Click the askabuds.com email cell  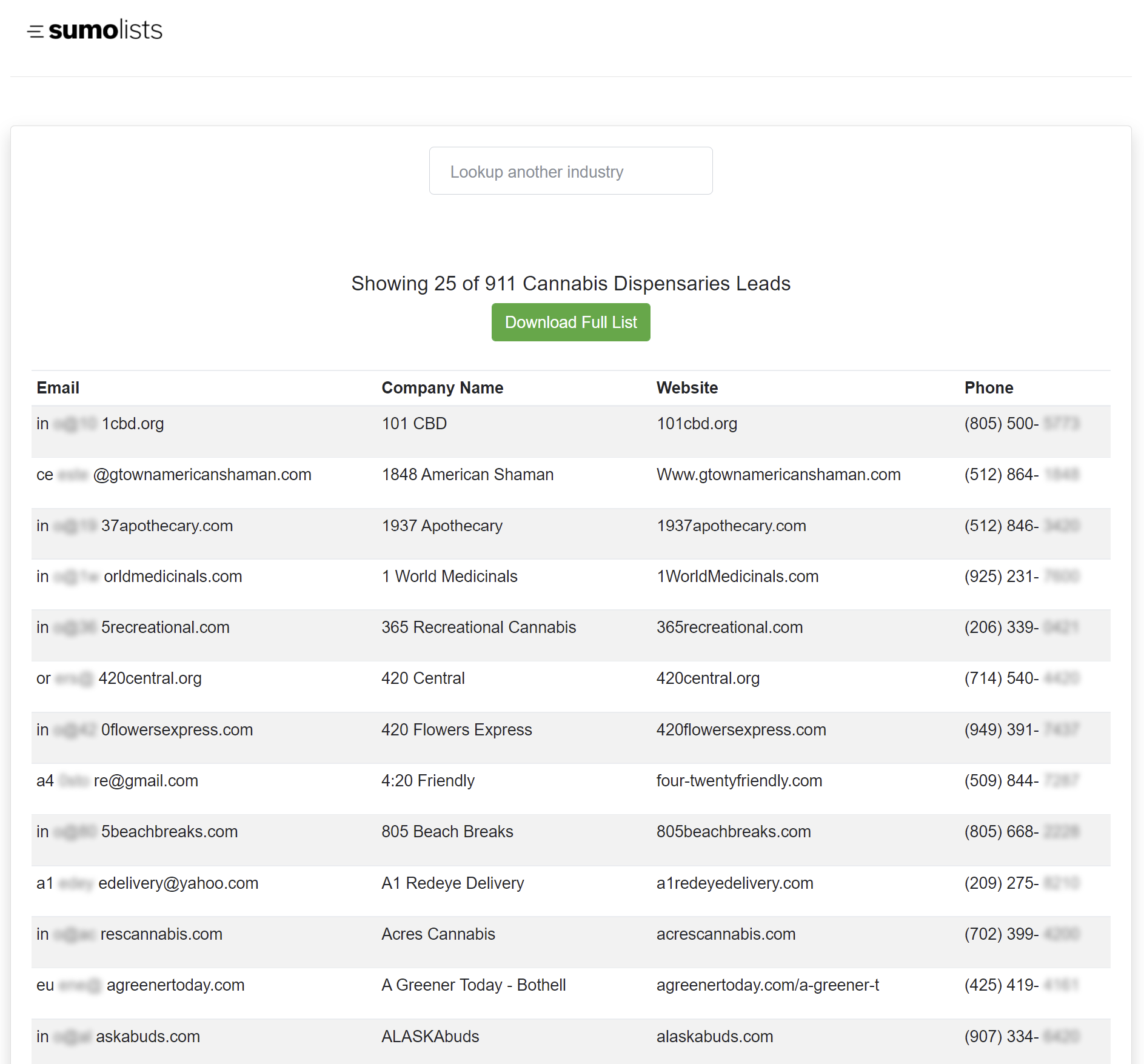[118, 1037]
